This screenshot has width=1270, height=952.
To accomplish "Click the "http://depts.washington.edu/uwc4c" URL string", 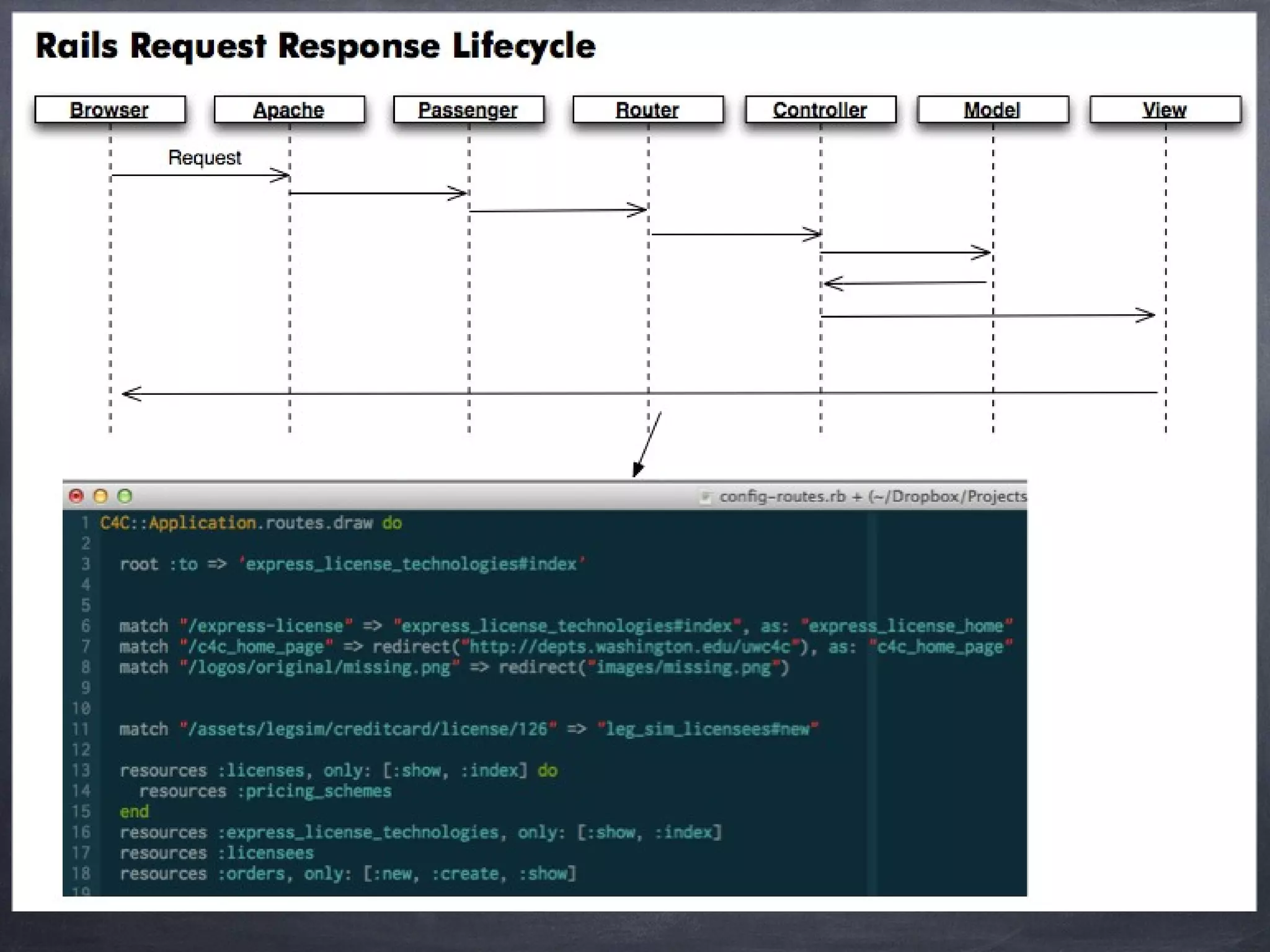I will click(x=629, y=646).
